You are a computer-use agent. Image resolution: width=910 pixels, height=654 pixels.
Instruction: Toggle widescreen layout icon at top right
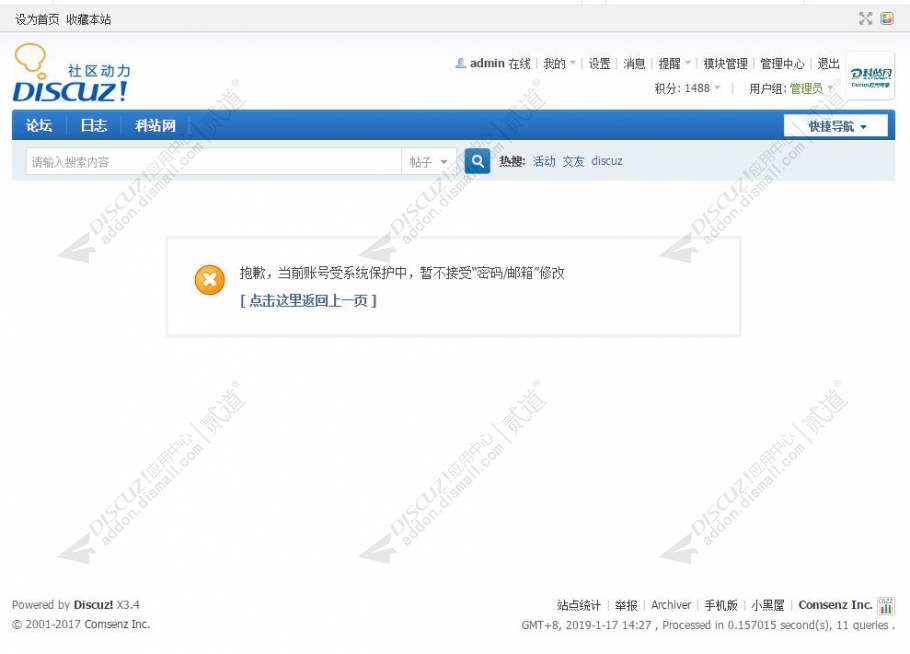865,19
